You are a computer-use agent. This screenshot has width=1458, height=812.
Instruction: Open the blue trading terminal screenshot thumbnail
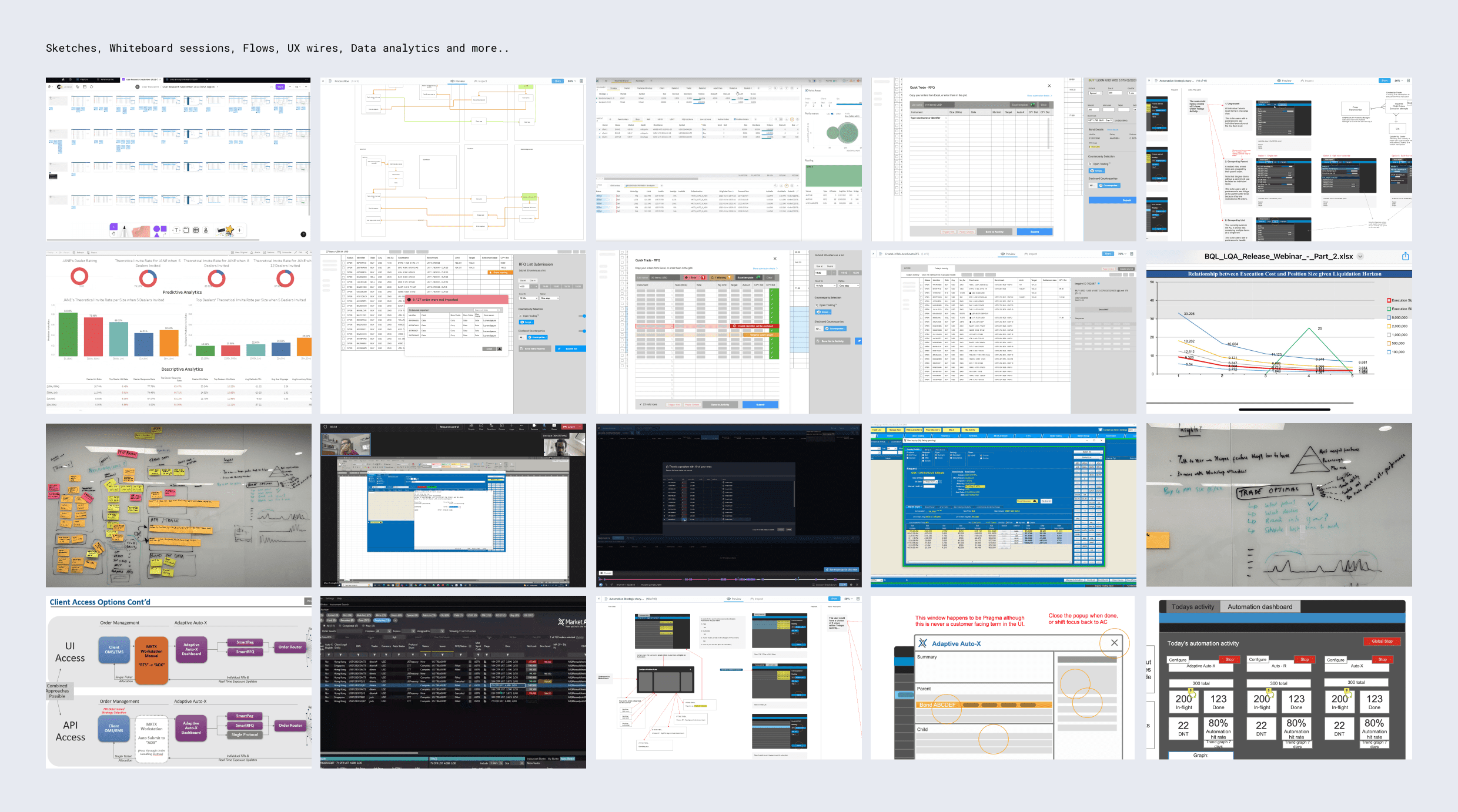1003,505
